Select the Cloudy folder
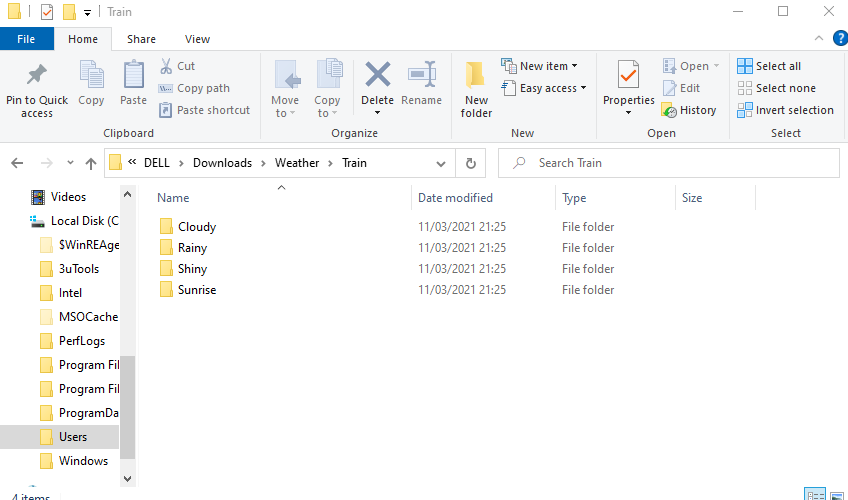This screenshot has height=500, width=848. click(x=196, y=227)
